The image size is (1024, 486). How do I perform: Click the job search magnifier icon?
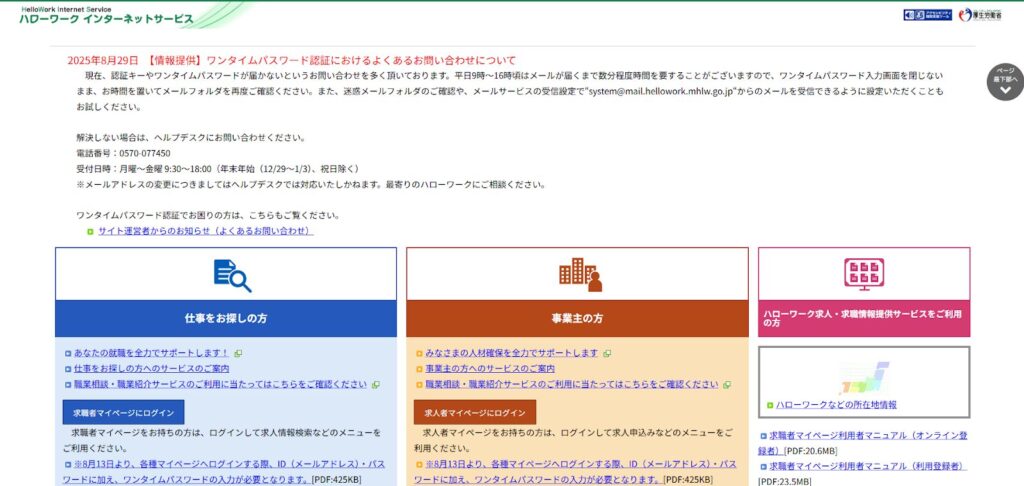tap(232, 274)
